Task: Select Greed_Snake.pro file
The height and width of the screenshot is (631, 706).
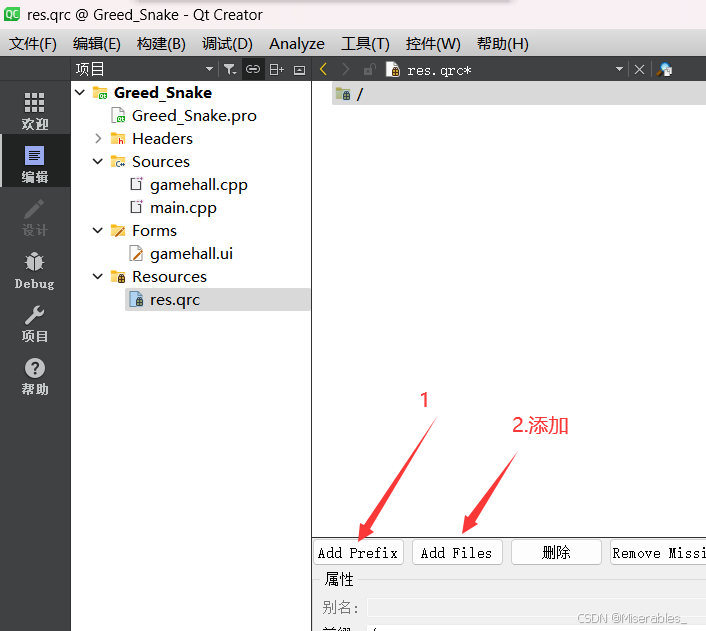Action: click(x=194, y=116)
